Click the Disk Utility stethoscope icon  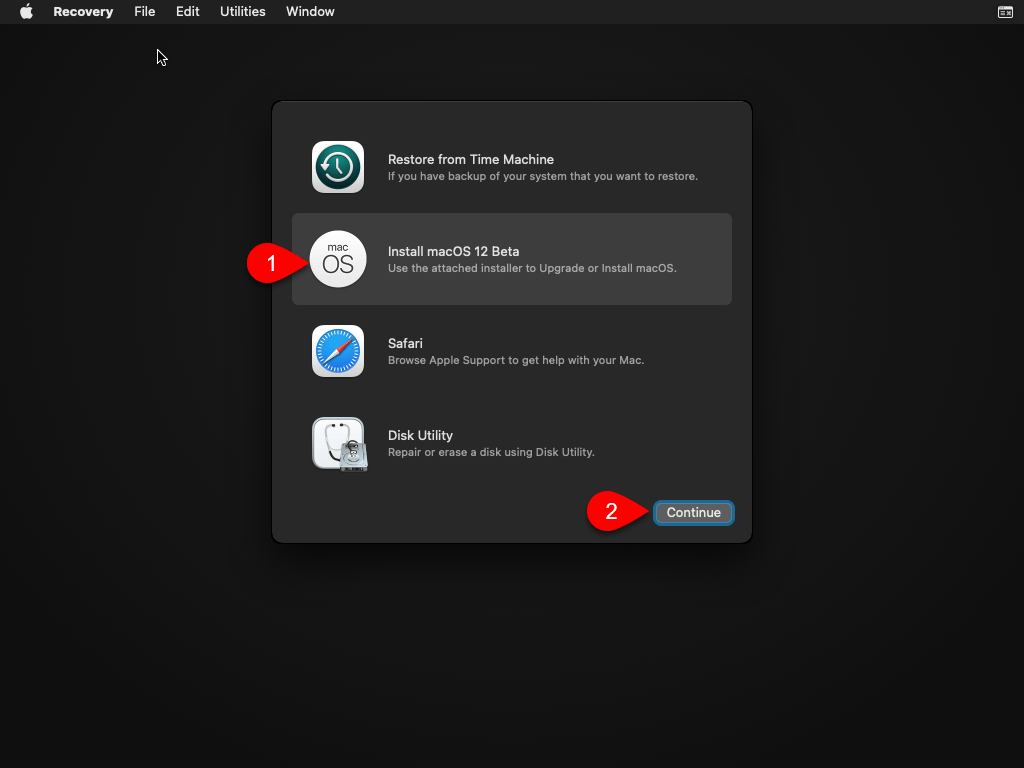340,444
